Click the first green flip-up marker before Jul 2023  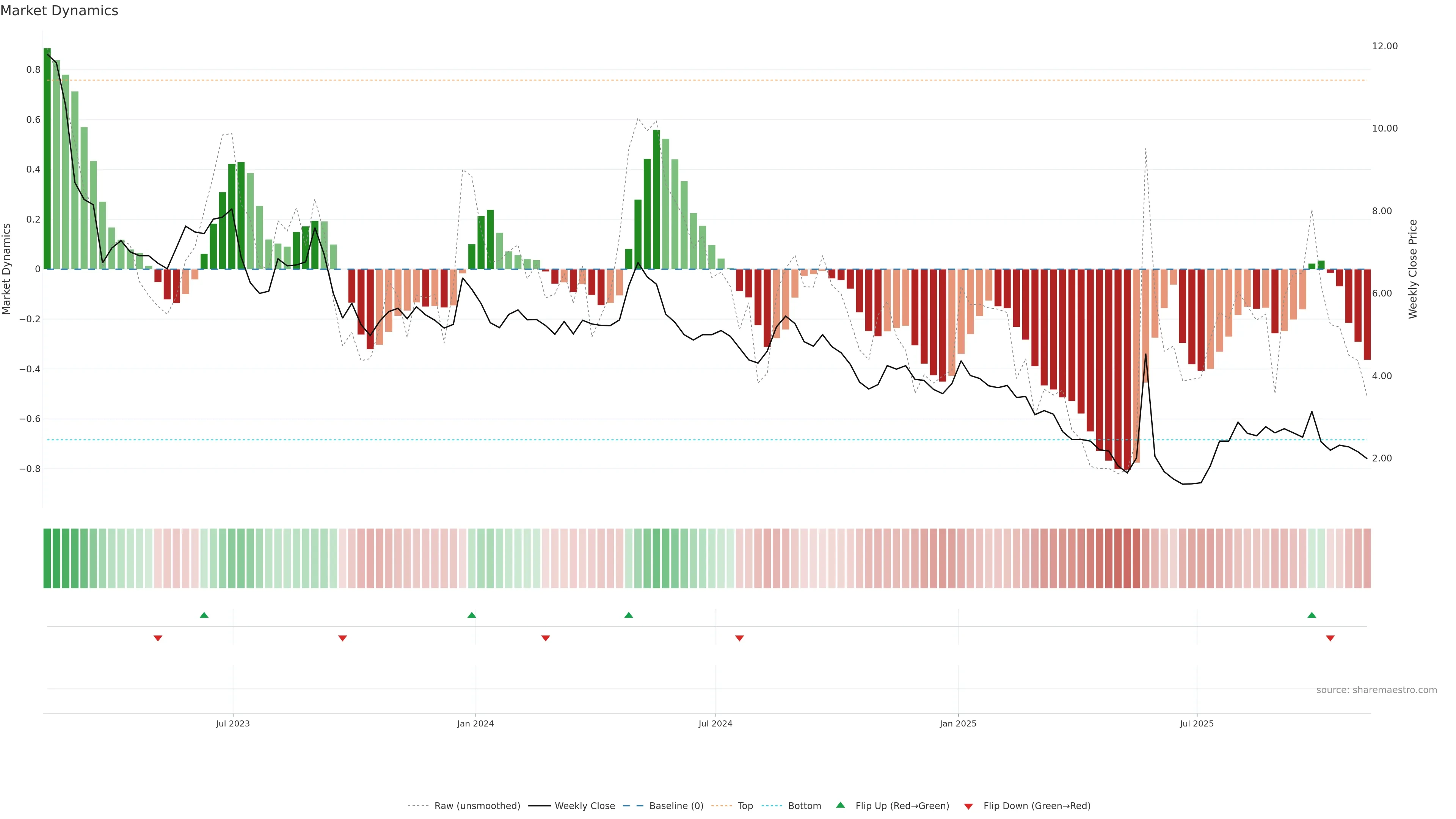pos(204,615)
